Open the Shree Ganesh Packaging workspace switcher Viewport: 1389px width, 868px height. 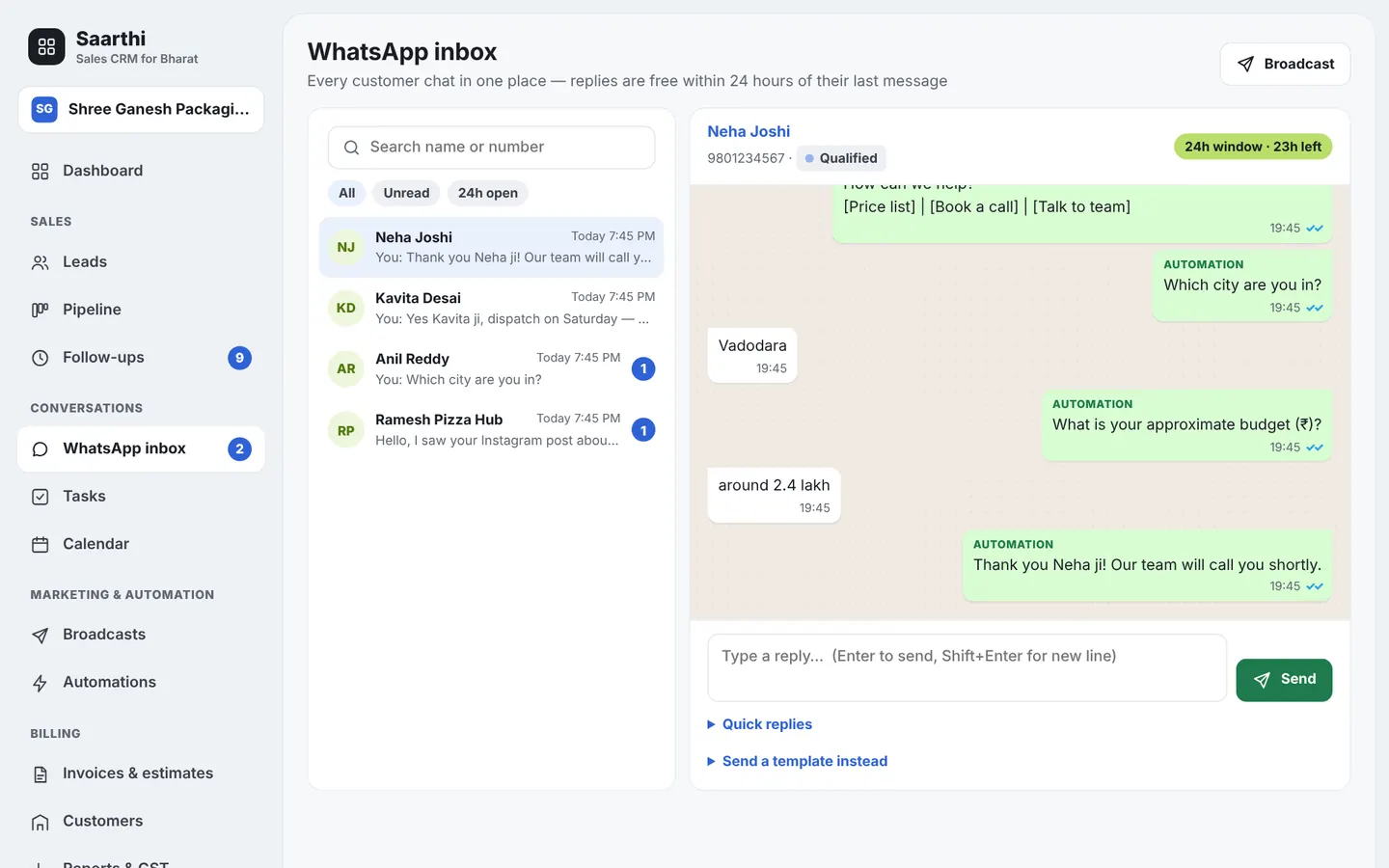[x=141, y=109]
